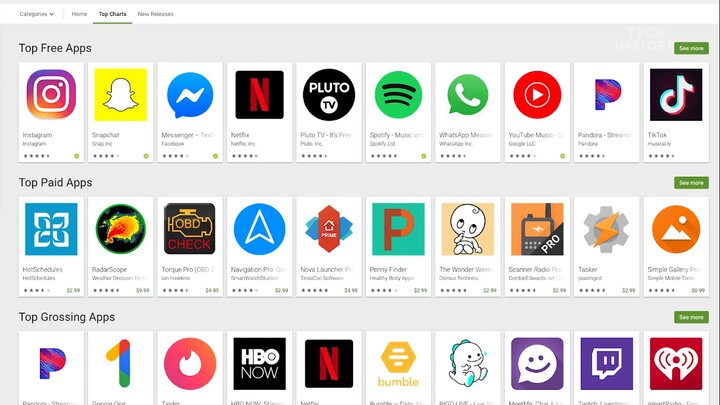720x405 pixels.
Task: Open the Twitch app icon
Action: [x=606, y=364]
